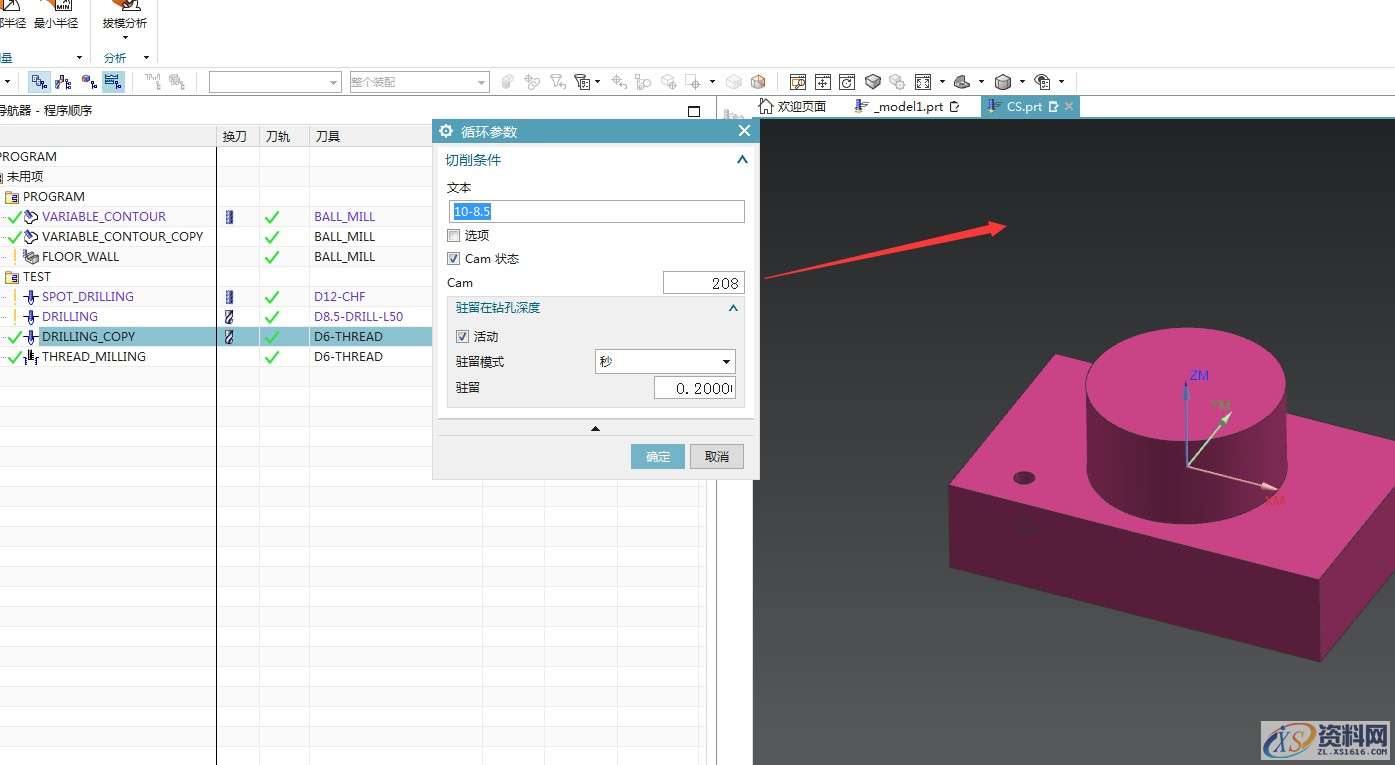Uncheck the Cam 状态 checkbox
This screenshot has height=765, width=1395.
click(x=454, y=259)
